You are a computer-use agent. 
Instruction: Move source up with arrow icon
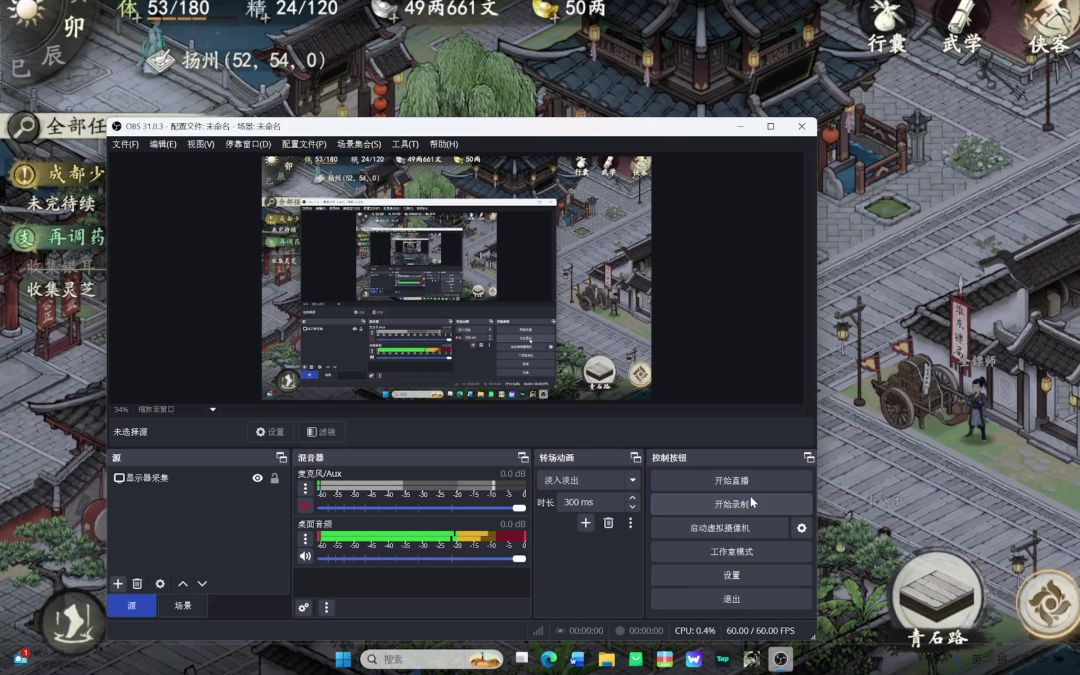point(183,584)
